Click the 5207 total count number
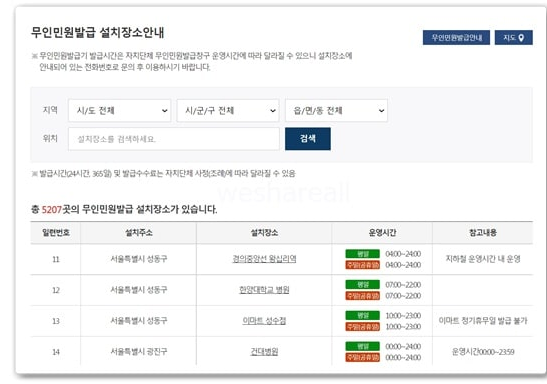 [x=52, y=210]
